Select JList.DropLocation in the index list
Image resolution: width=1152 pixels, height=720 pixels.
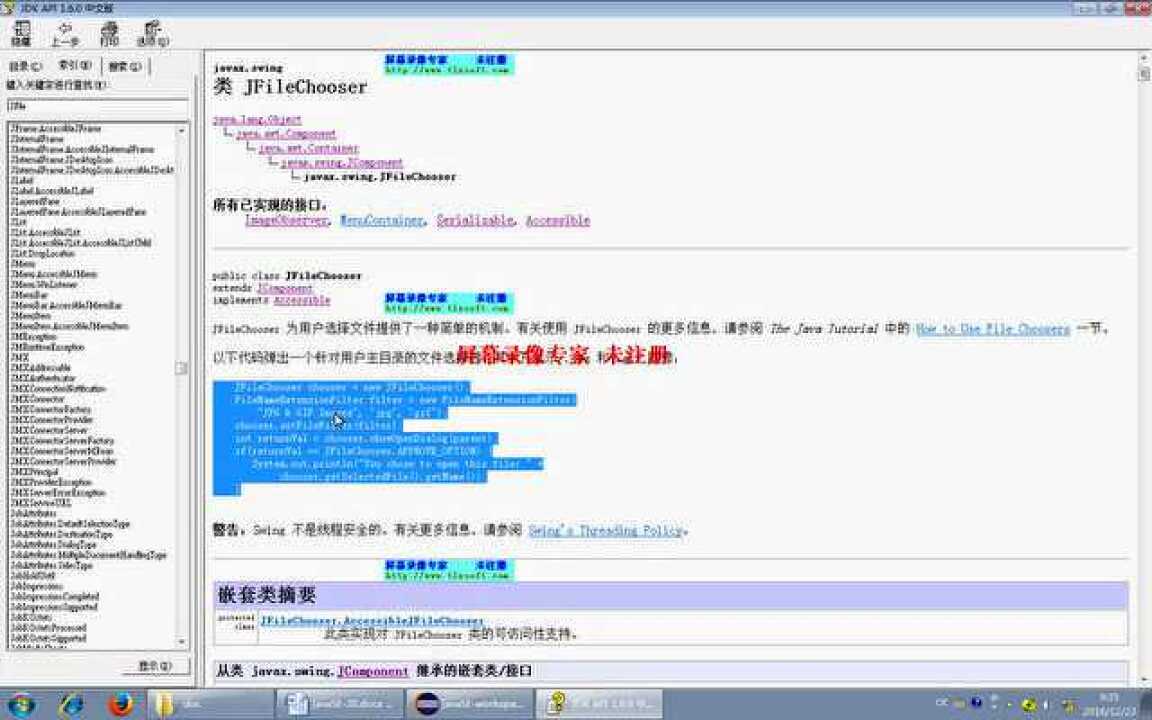[43, 253]
